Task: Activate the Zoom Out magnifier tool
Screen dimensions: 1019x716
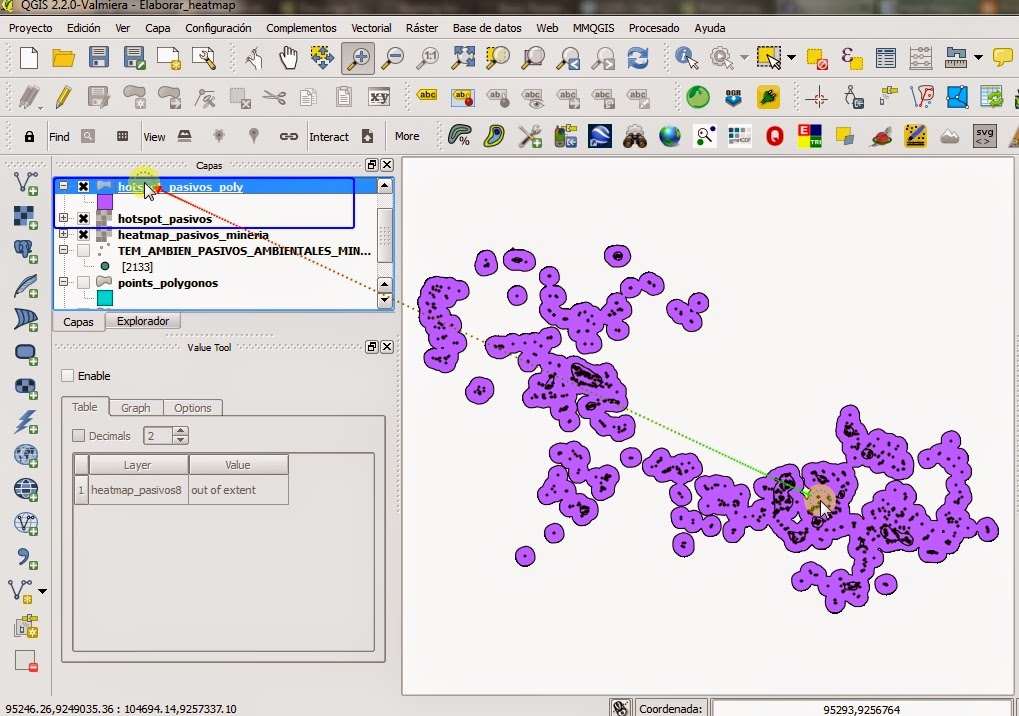Action: tap(393, 58)
